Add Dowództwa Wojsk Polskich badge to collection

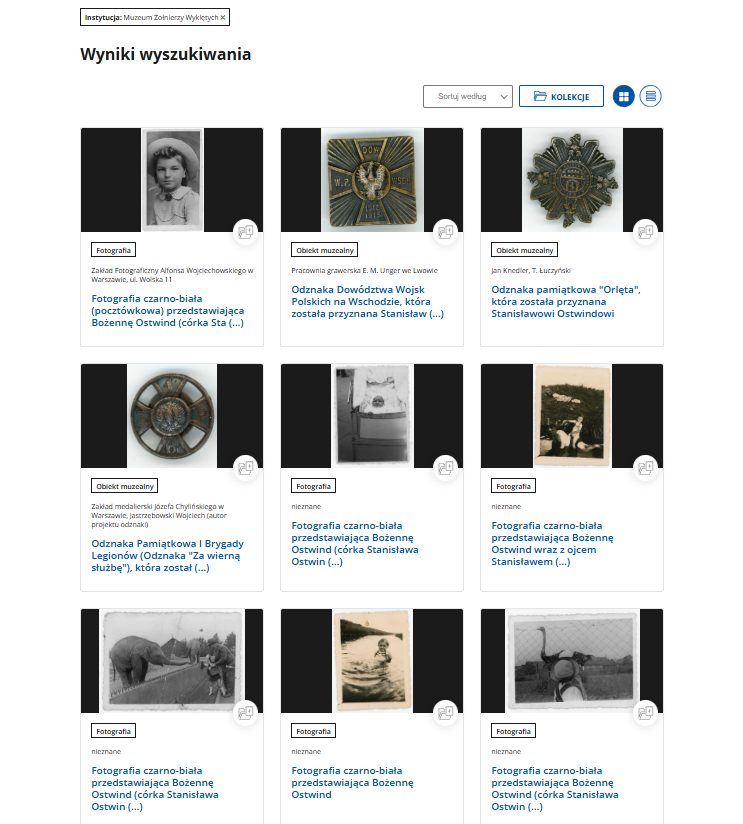[x=446, y=232]
